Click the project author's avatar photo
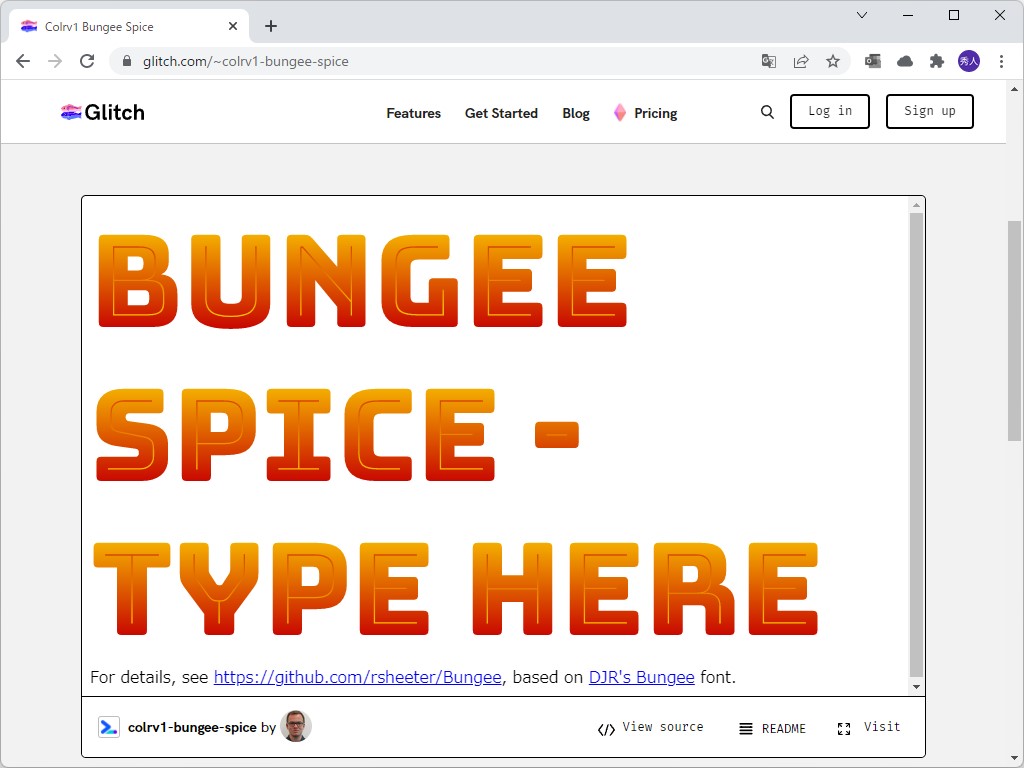 point(297,727)
